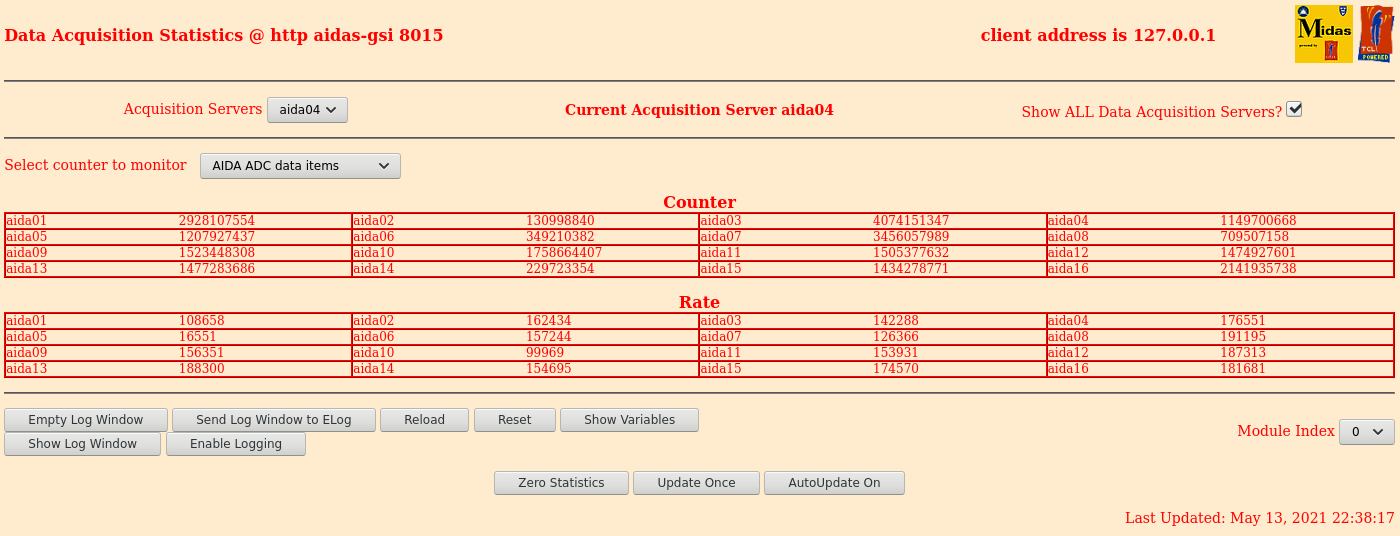Click the Zero Statistics button
Viewport: 1400px width, 536px height.
[x=561, y=483]
